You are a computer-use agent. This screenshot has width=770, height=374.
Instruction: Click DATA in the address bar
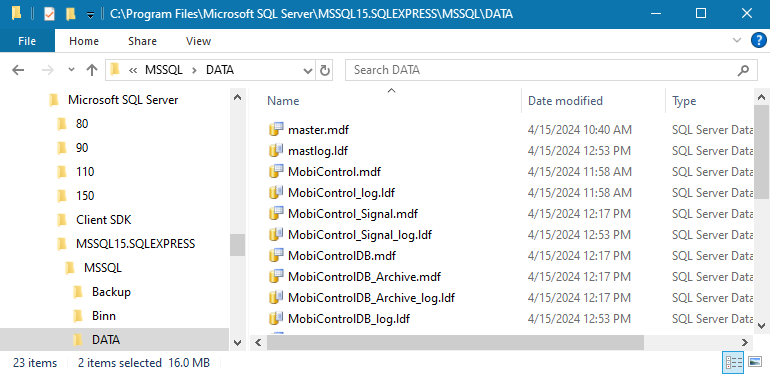(x=220, y=70)
